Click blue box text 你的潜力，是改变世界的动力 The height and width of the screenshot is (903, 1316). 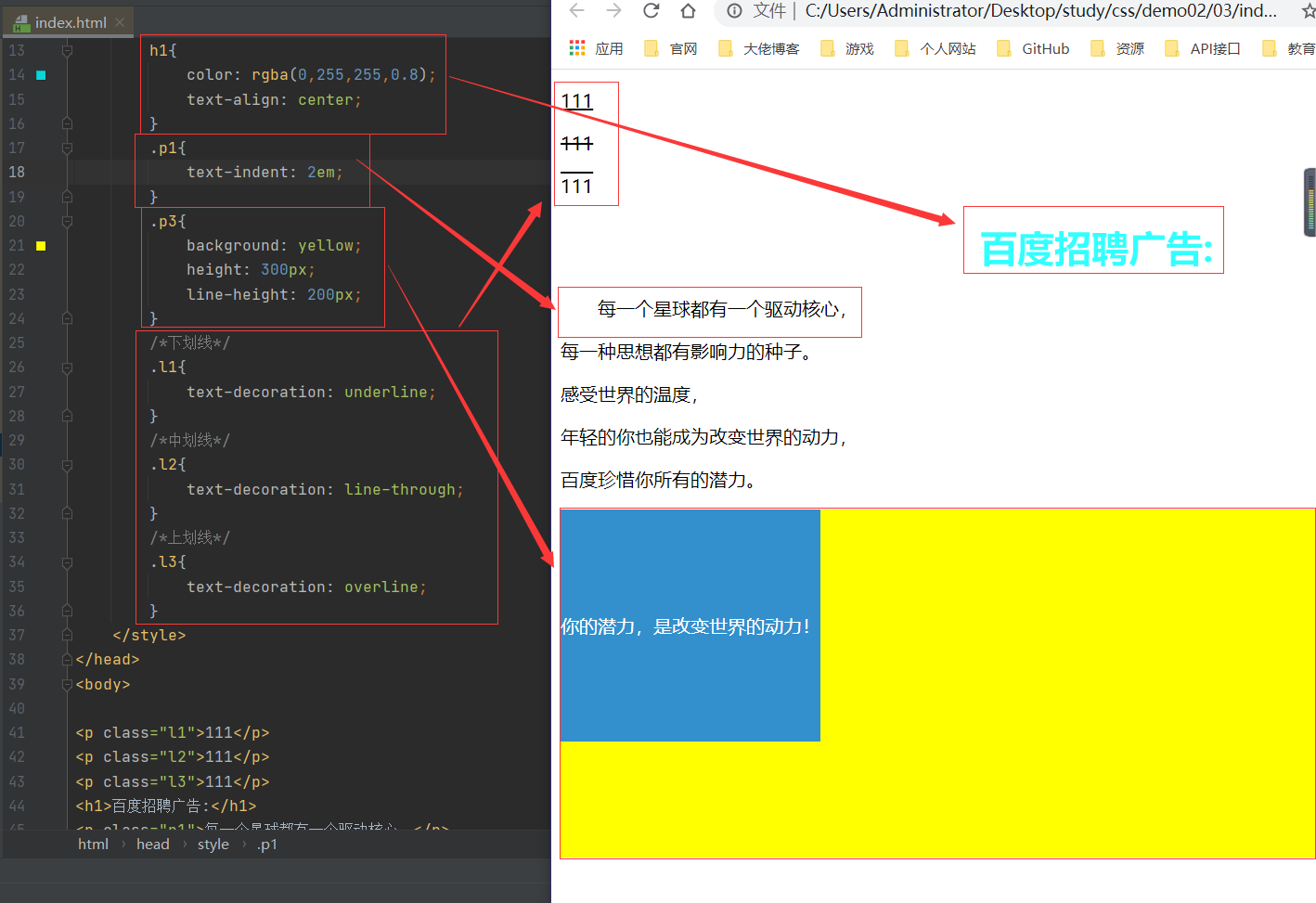(x=686, y=626)
